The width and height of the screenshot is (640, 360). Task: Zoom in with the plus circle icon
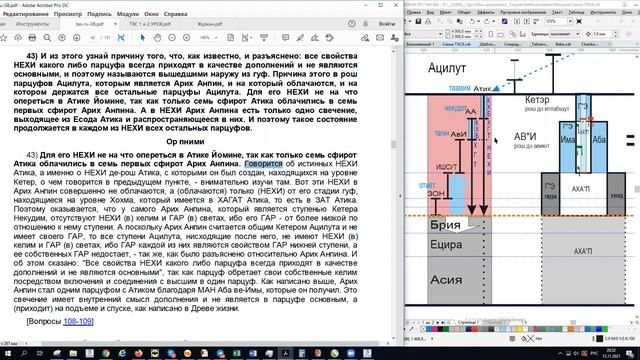(187, 38)
